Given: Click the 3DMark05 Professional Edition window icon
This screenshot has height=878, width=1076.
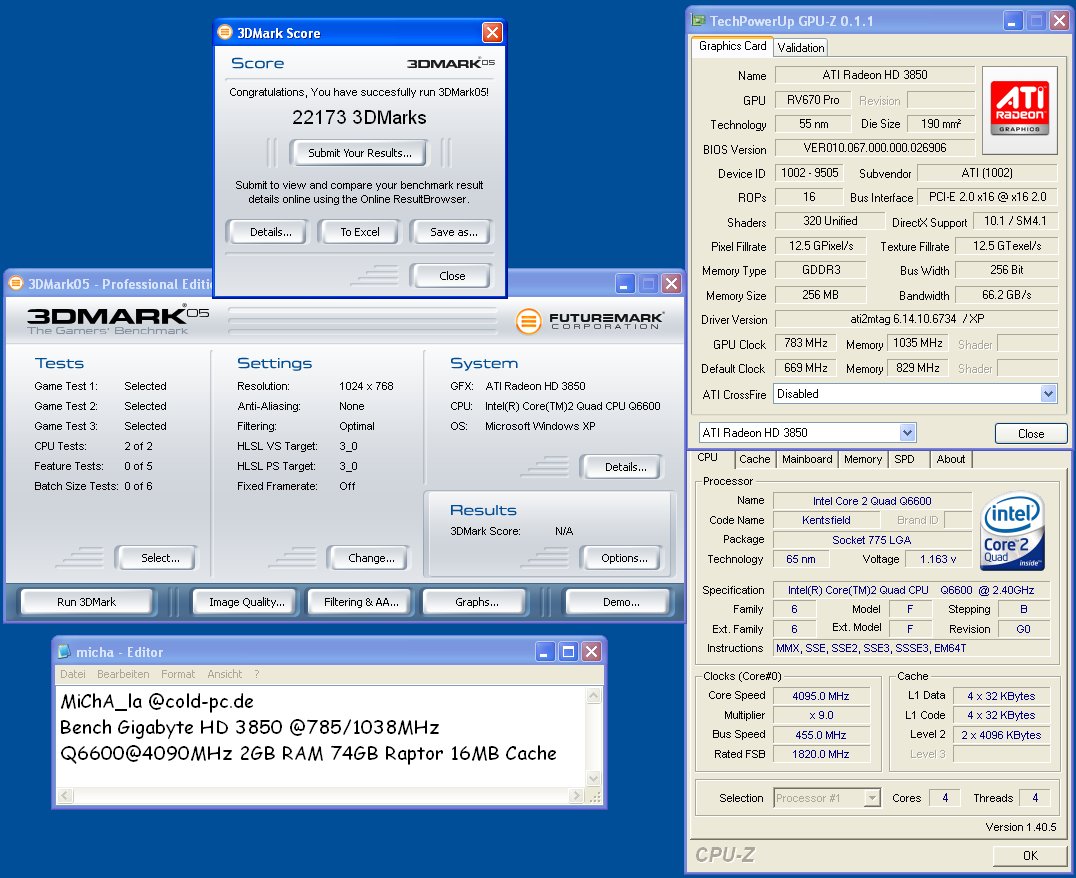Looking at the screenshot, I should (x=15, y=284).
